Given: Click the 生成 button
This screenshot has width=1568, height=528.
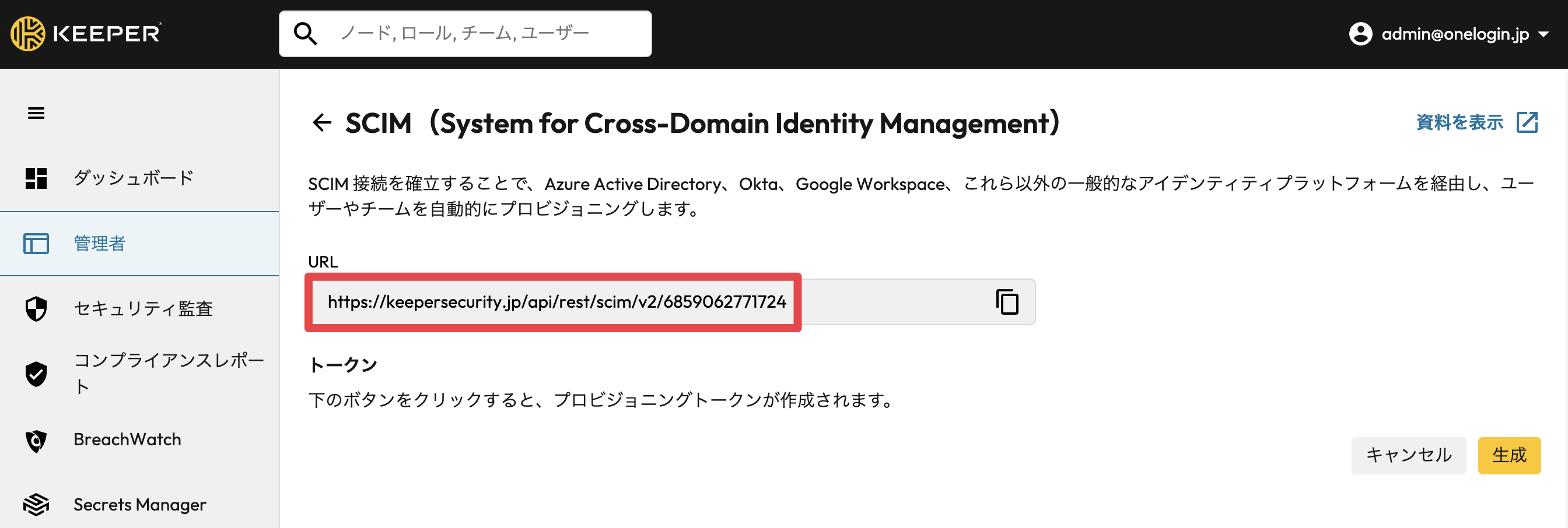Looking at the screenshot, I should [1509, 455].
